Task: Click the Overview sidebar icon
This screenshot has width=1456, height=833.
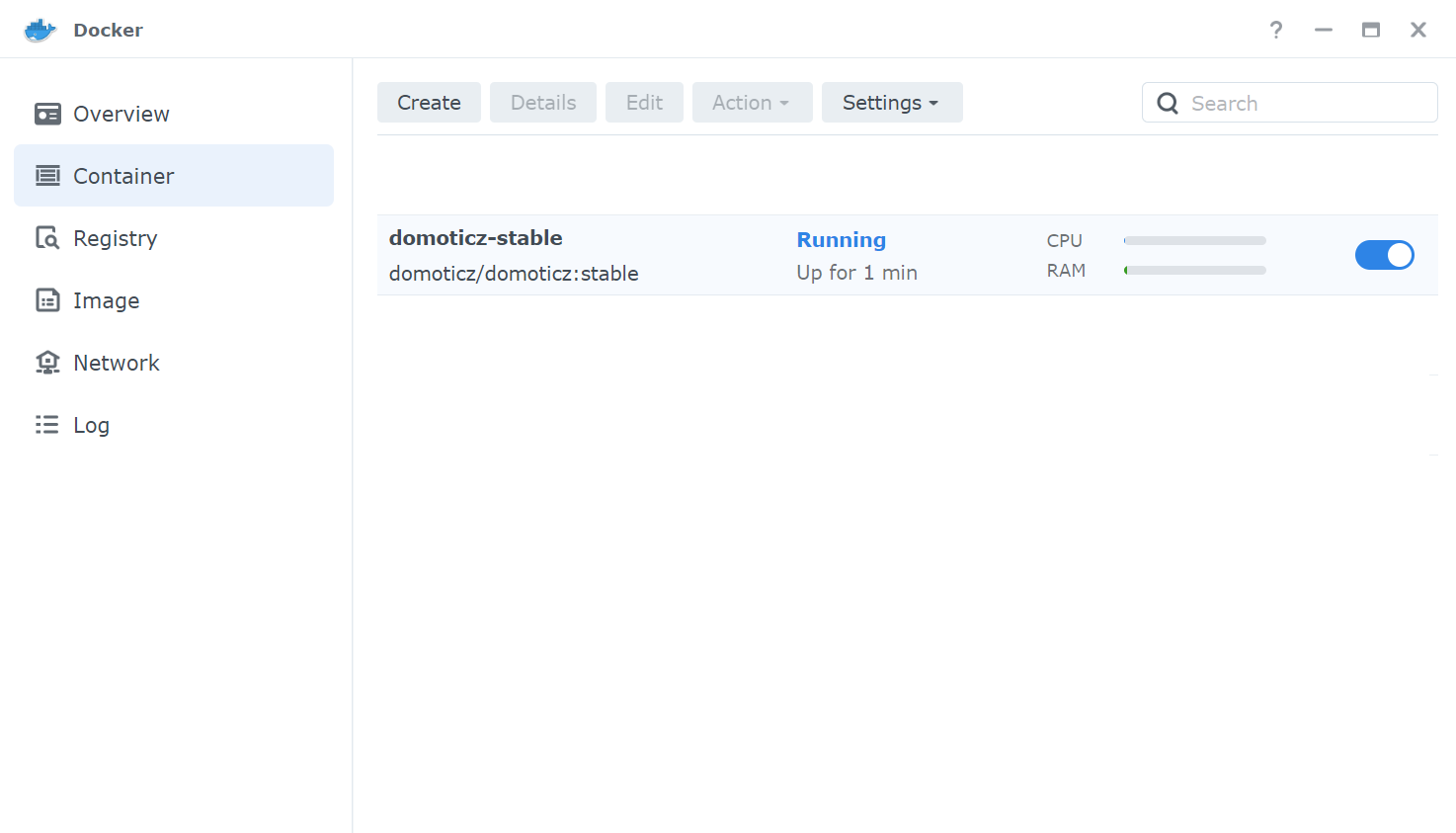Action: coord(47,114)
